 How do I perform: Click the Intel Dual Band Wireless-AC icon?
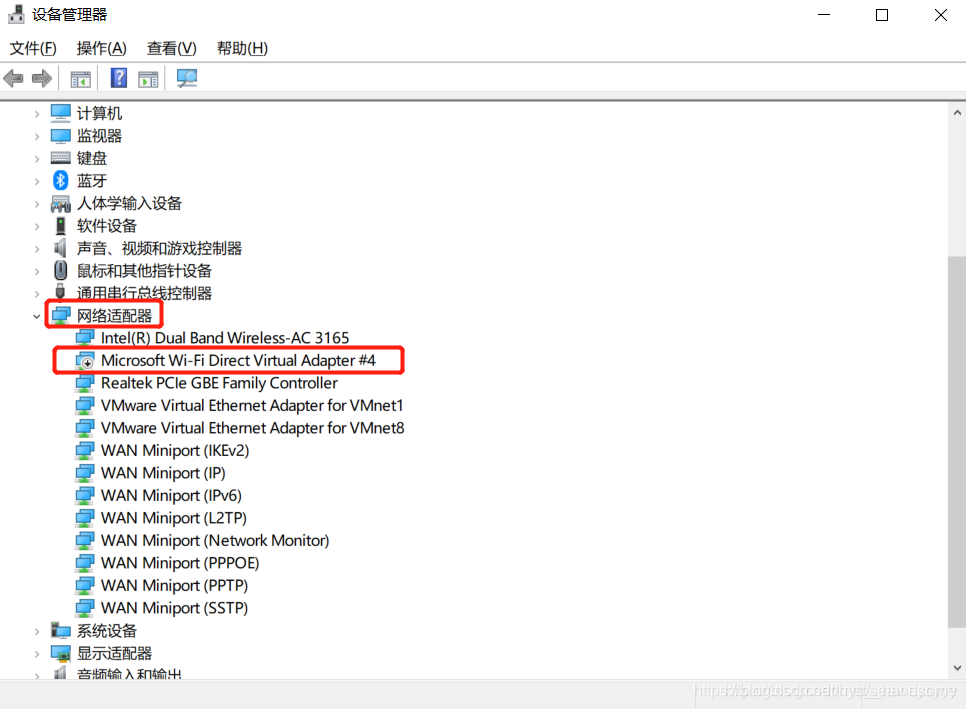[x=84, y=338]
